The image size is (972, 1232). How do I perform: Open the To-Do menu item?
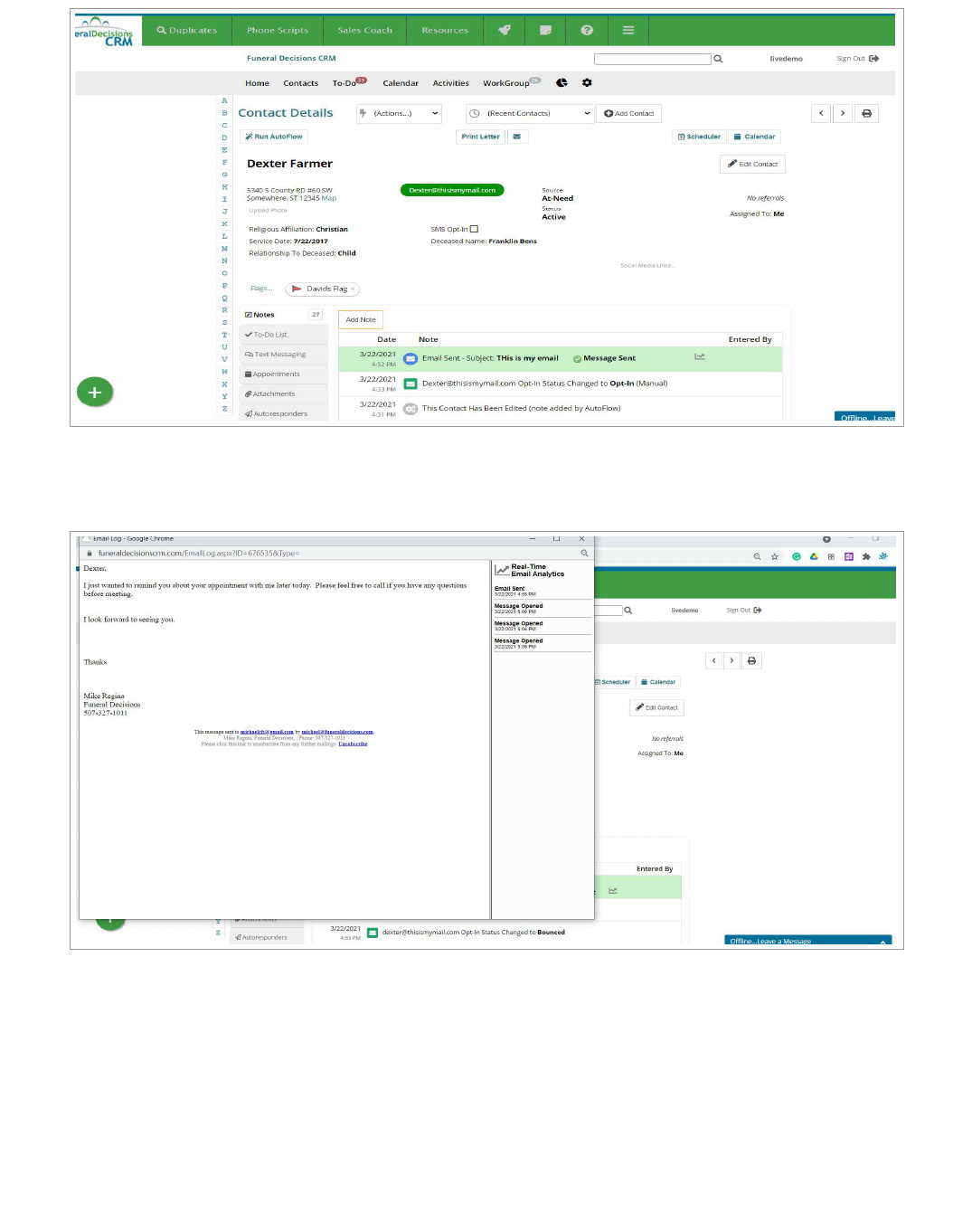344,83
